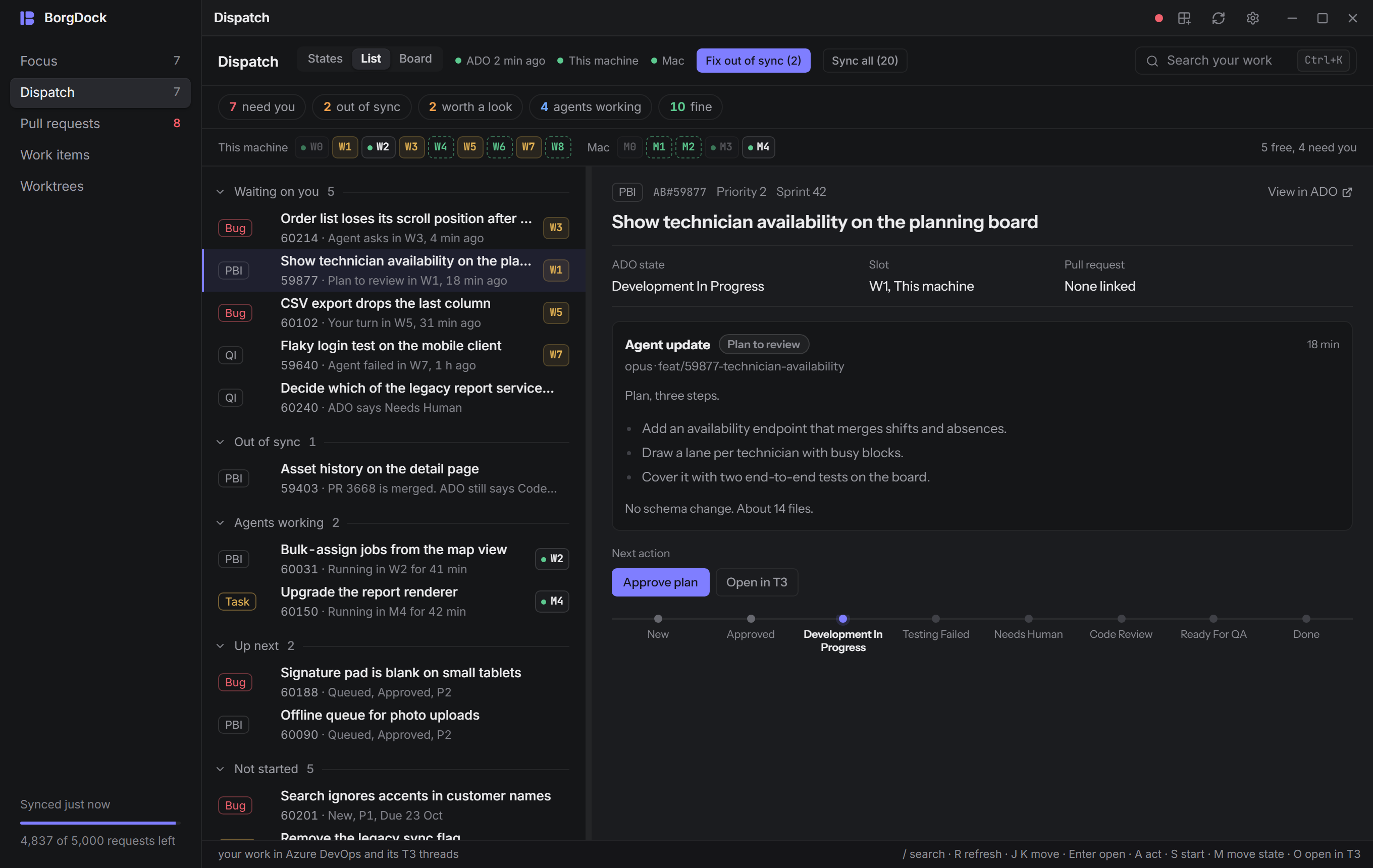Toggle the '2 out of sync' filter chip
The width and height of the screenshot is (1373, 868).
[x=361, y=107]
